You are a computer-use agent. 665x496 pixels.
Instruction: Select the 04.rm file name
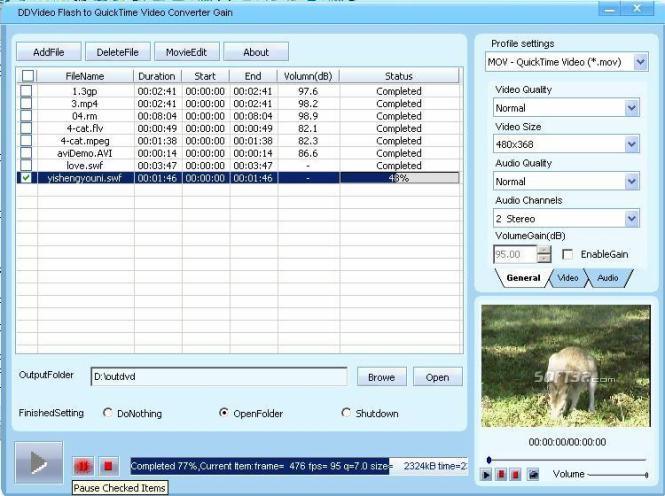click(84, 116)
